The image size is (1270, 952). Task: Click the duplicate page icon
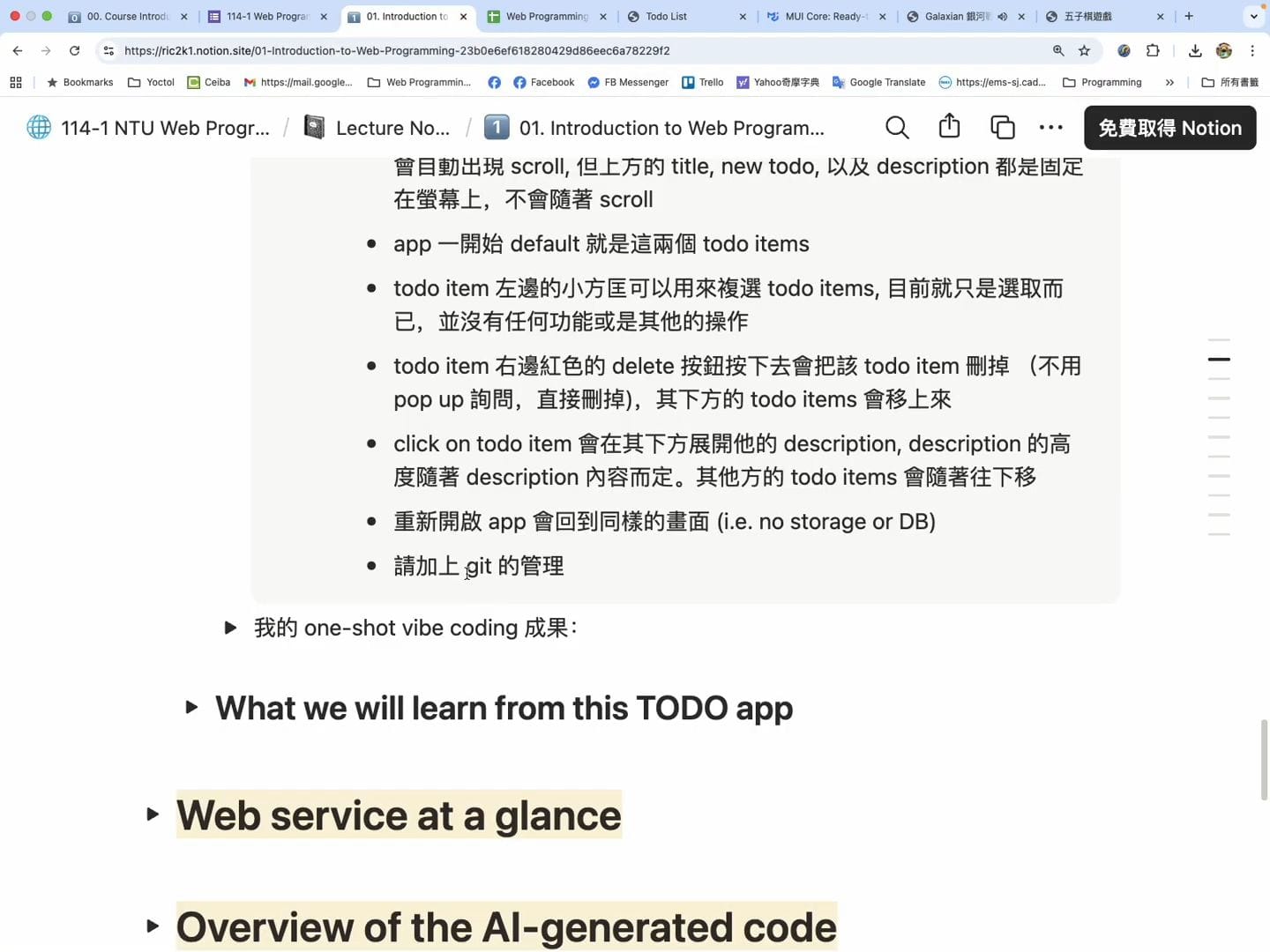1002,128
